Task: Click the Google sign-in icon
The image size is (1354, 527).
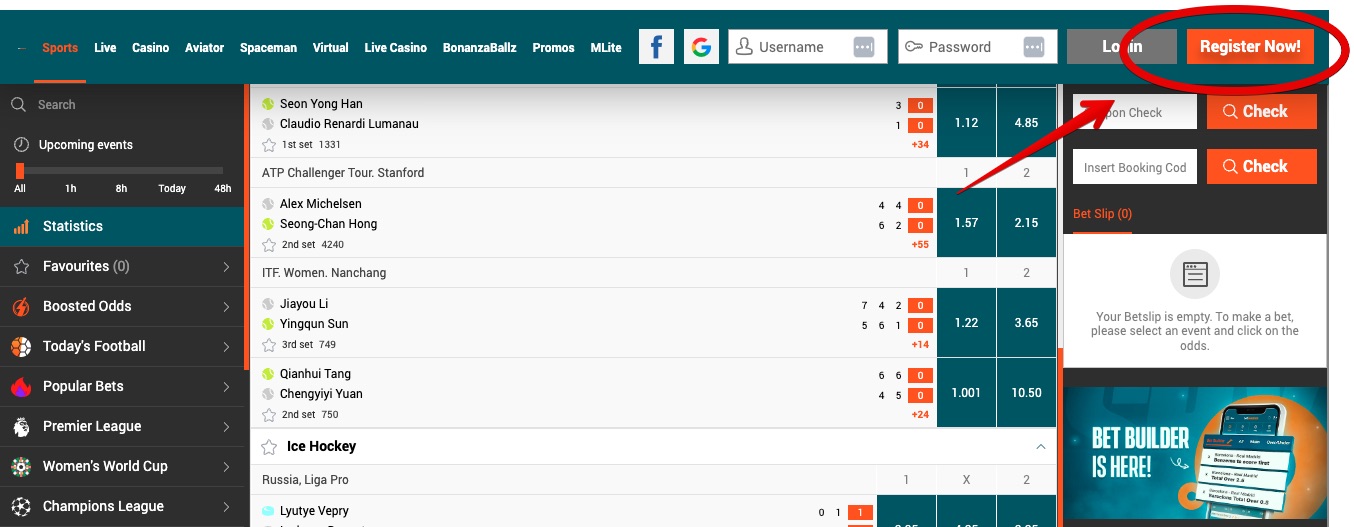Action: tap(701, 47)
